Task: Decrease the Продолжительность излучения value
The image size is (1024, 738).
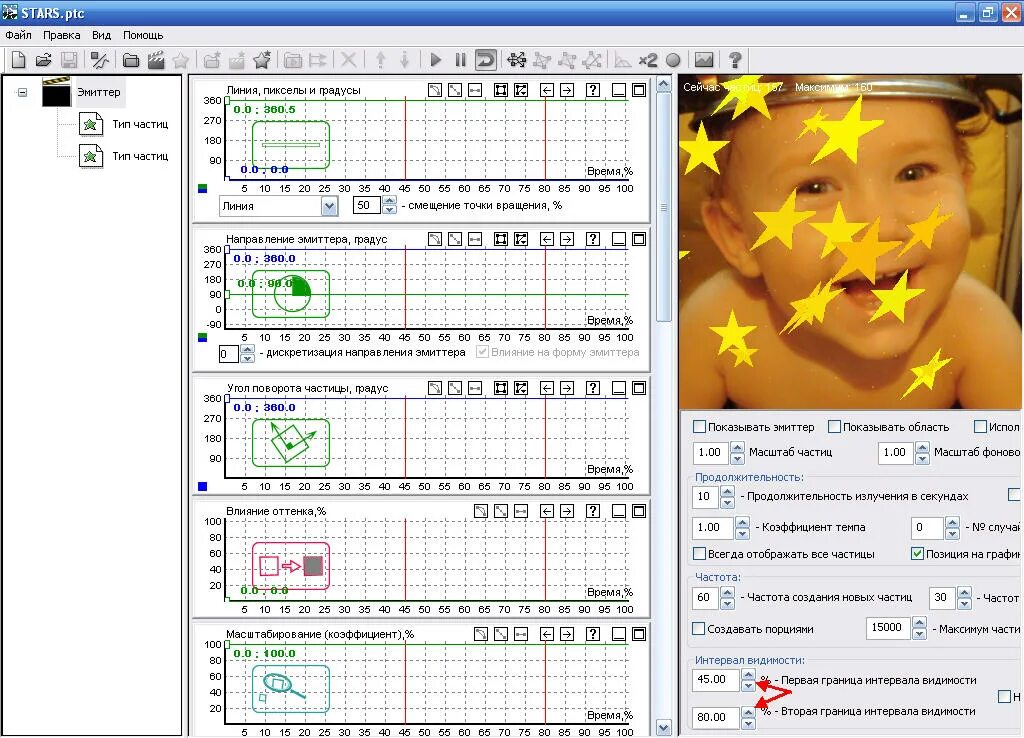Action: coord(728,502)
